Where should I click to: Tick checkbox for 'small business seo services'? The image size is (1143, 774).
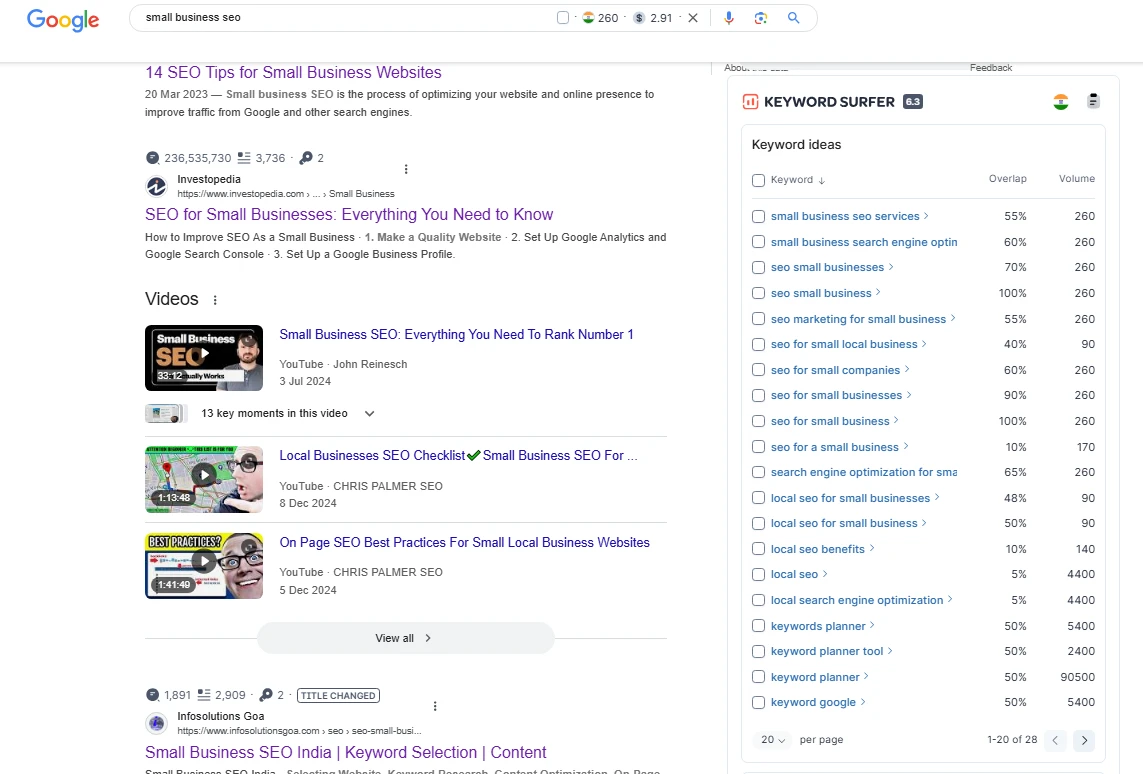[758, 216]
